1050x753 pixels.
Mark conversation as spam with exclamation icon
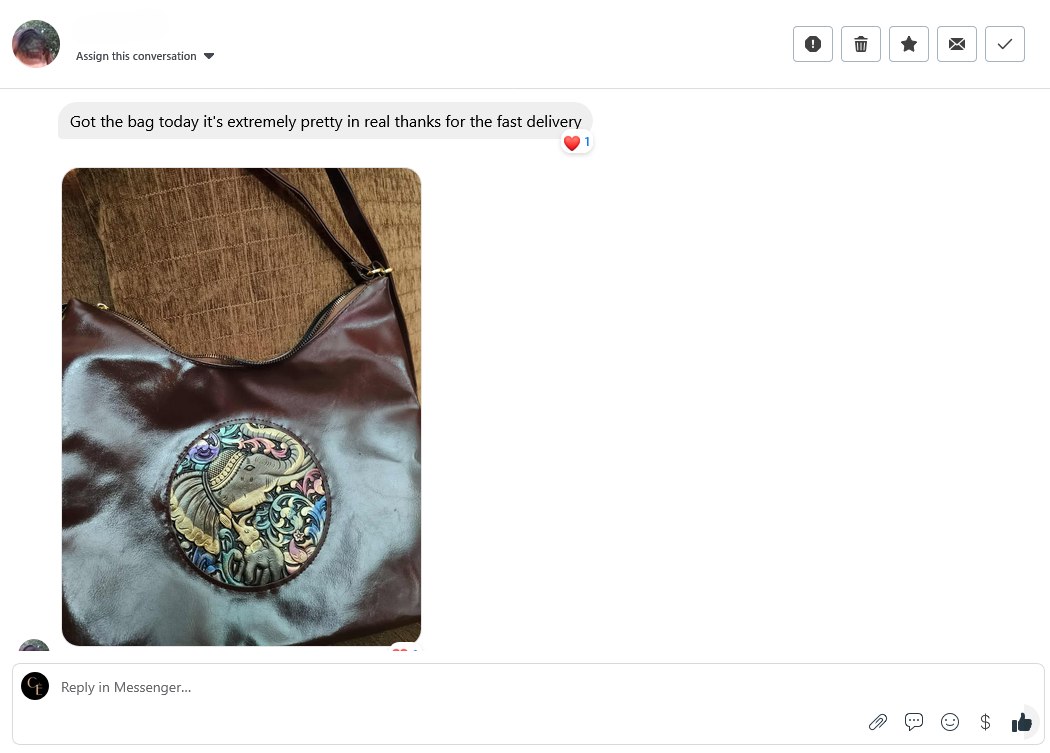coord(812,44)
